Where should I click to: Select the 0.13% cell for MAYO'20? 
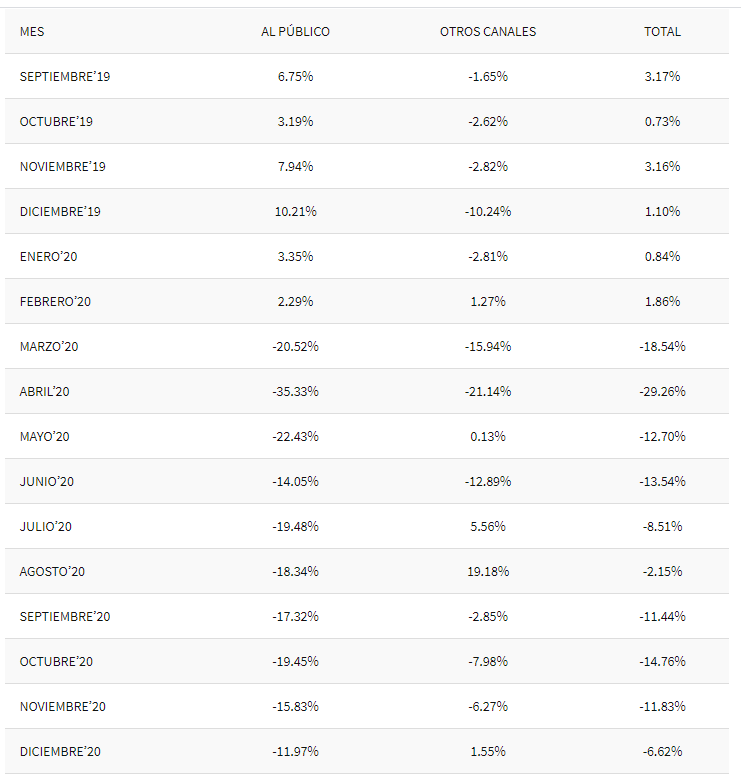(488, 437)
